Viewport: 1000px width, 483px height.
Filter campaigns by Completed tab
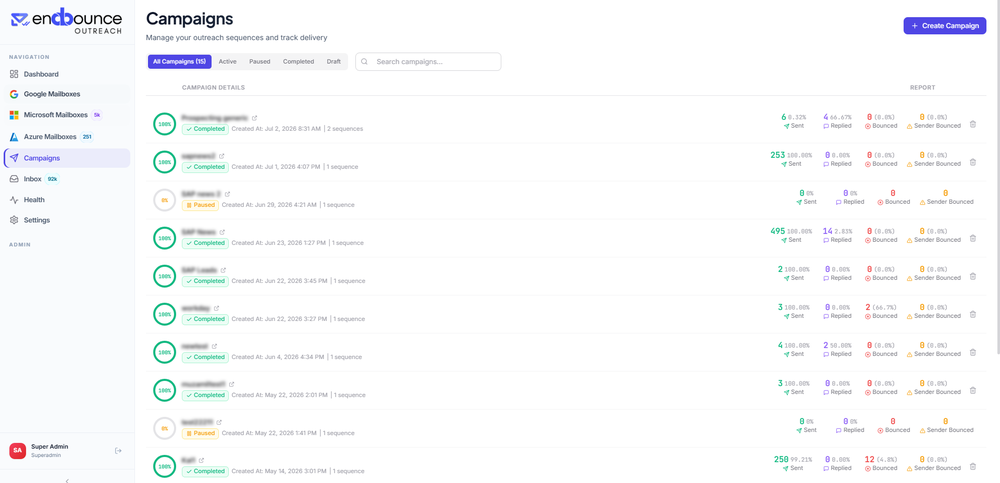298,62
